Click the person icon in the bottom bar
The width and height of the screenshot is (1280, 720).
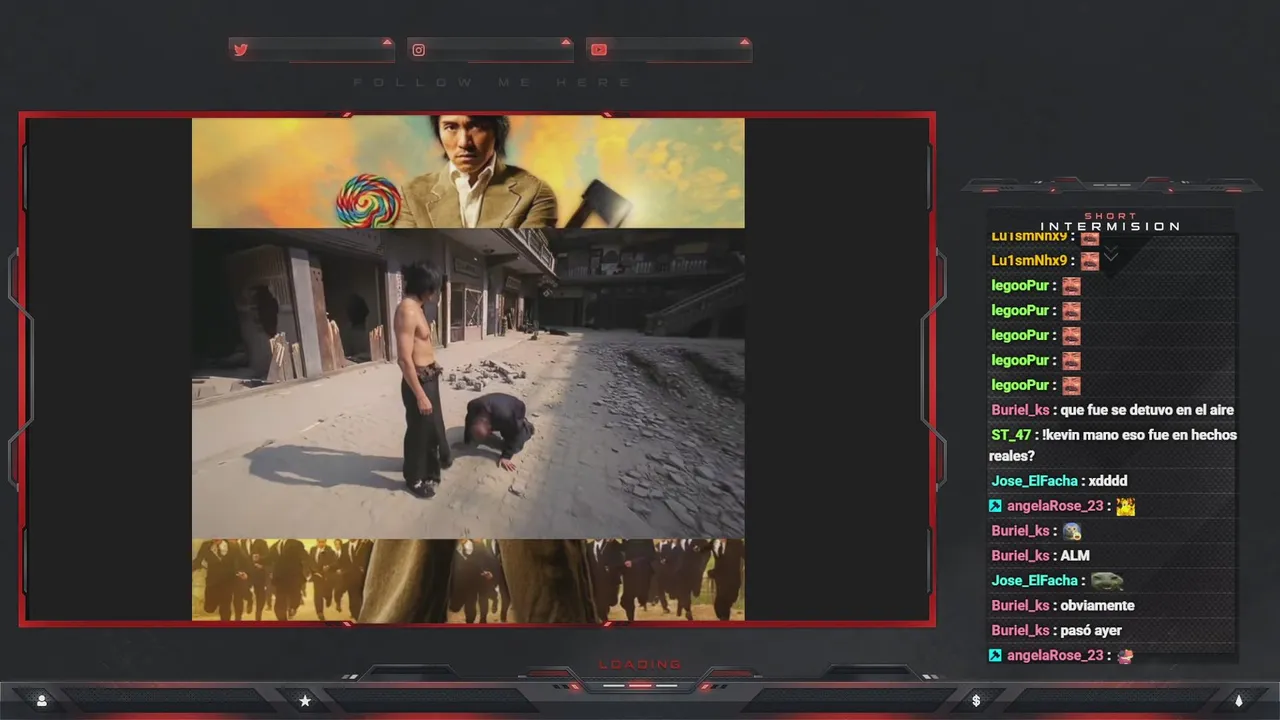pos(41,701)
